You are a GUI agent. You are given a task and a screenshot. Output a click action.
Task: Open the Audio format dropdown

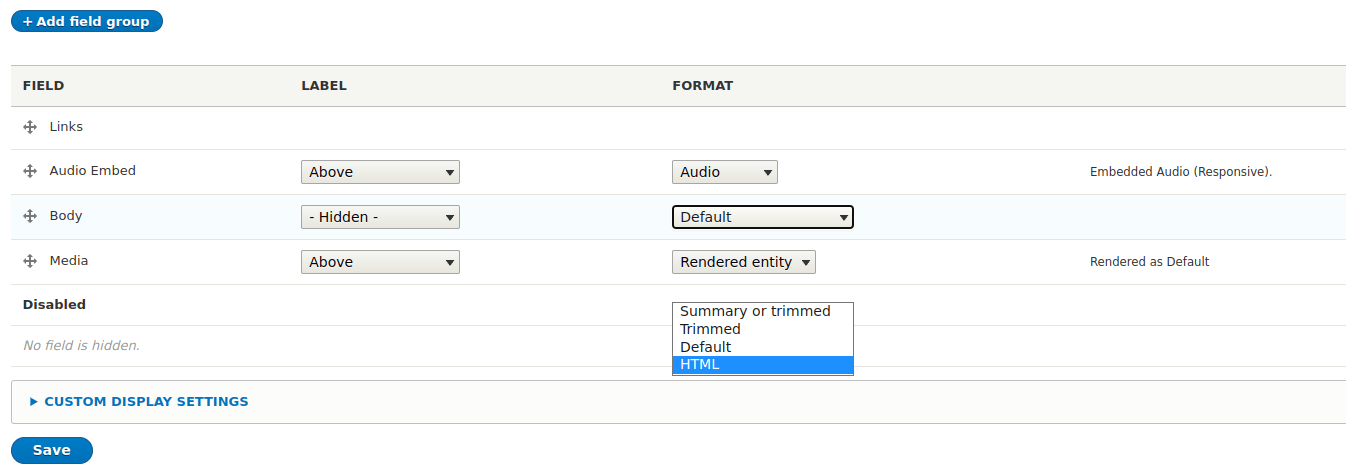pyautogui.click(x=725, y=172)
